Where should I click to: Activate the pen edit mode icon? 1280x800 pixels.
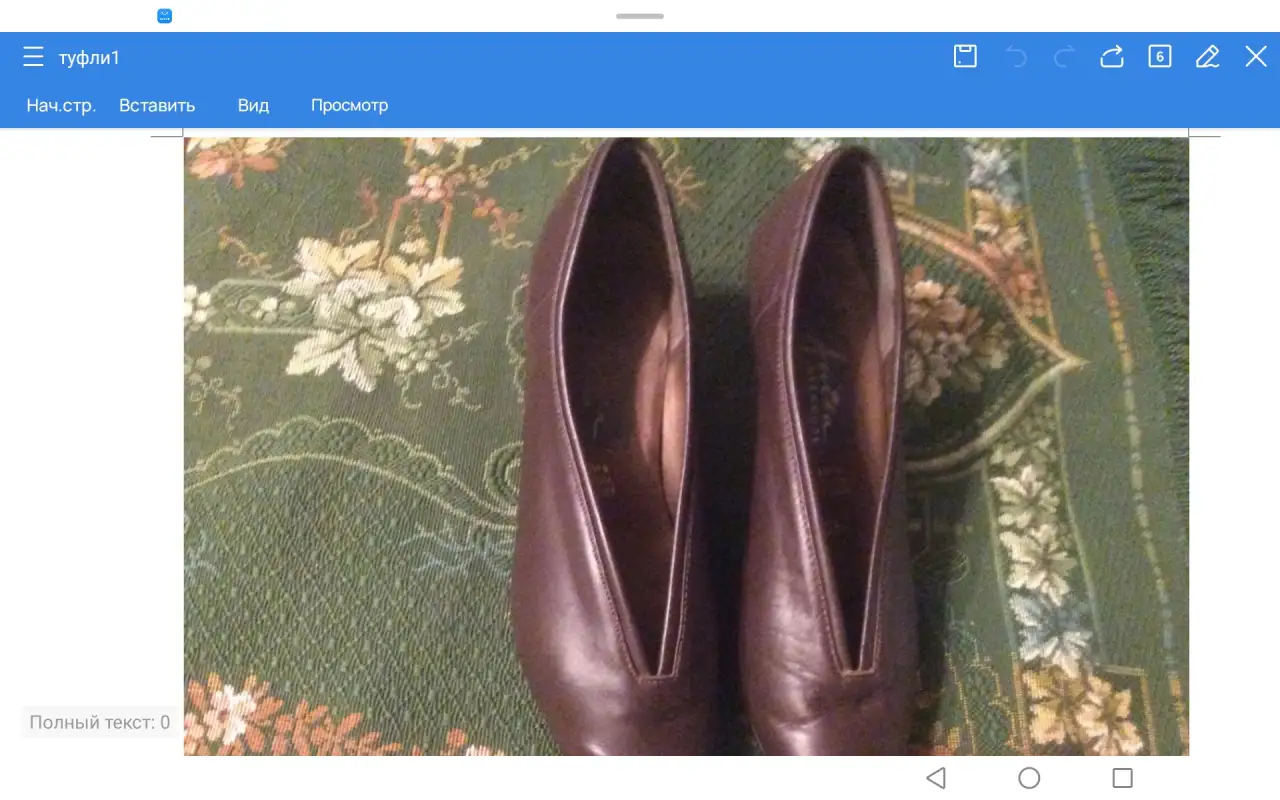tap(1208, 56)
